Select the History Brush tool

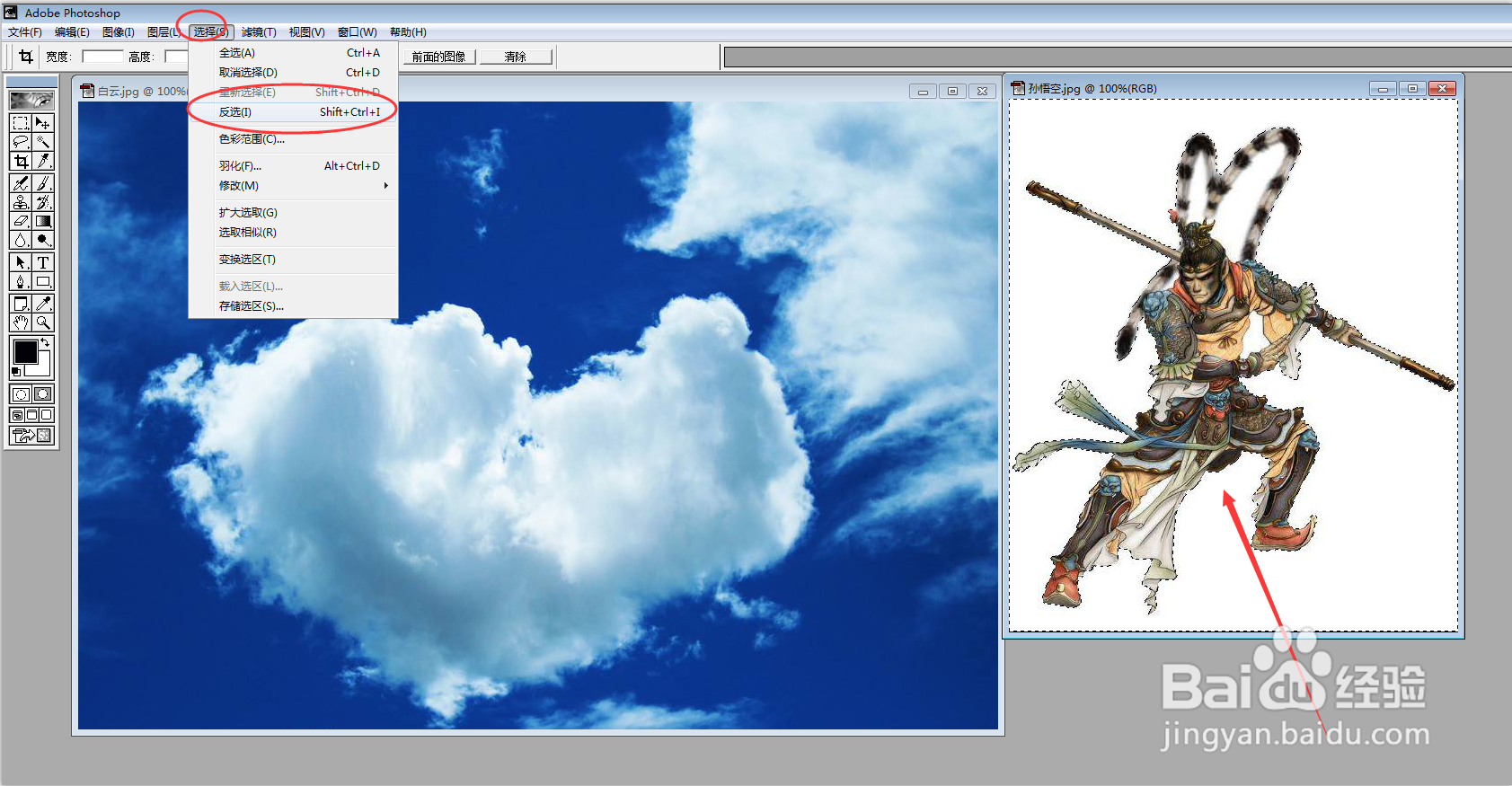point(42,202)
